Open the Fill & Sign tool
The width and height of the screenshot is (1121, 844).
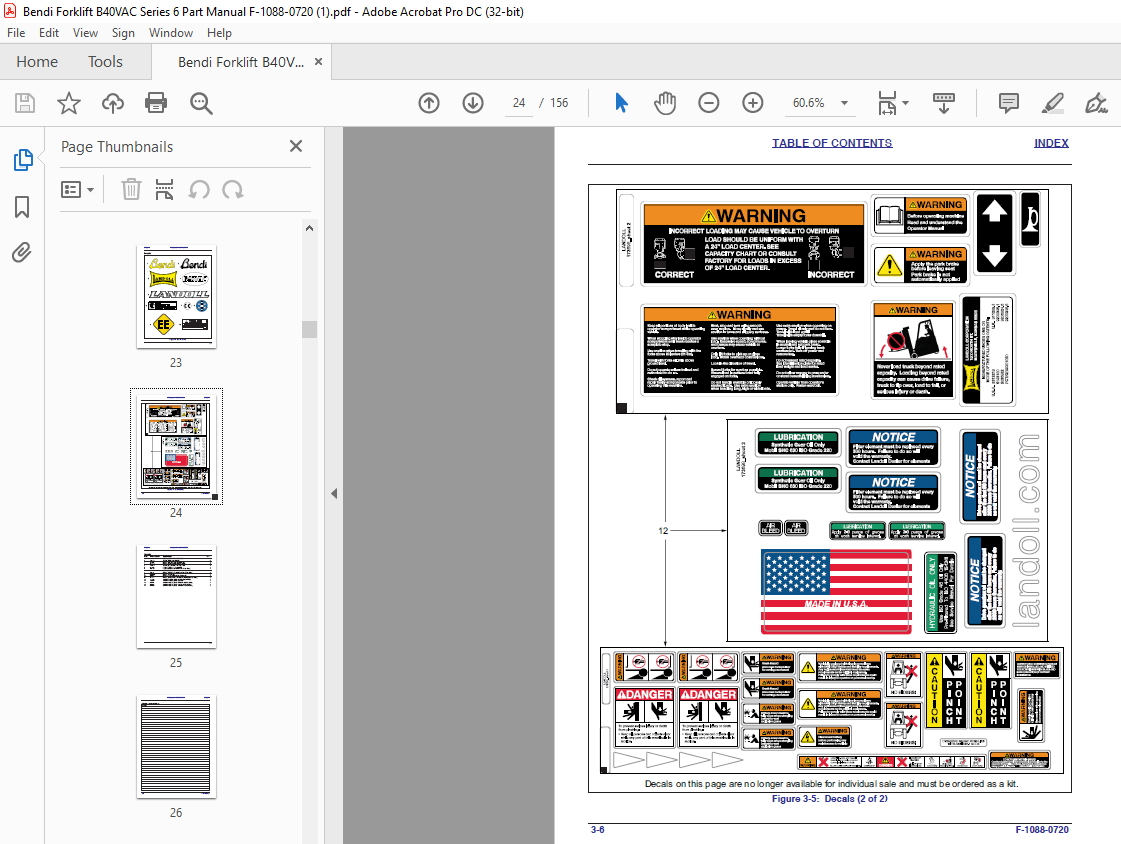[1096, 103]
